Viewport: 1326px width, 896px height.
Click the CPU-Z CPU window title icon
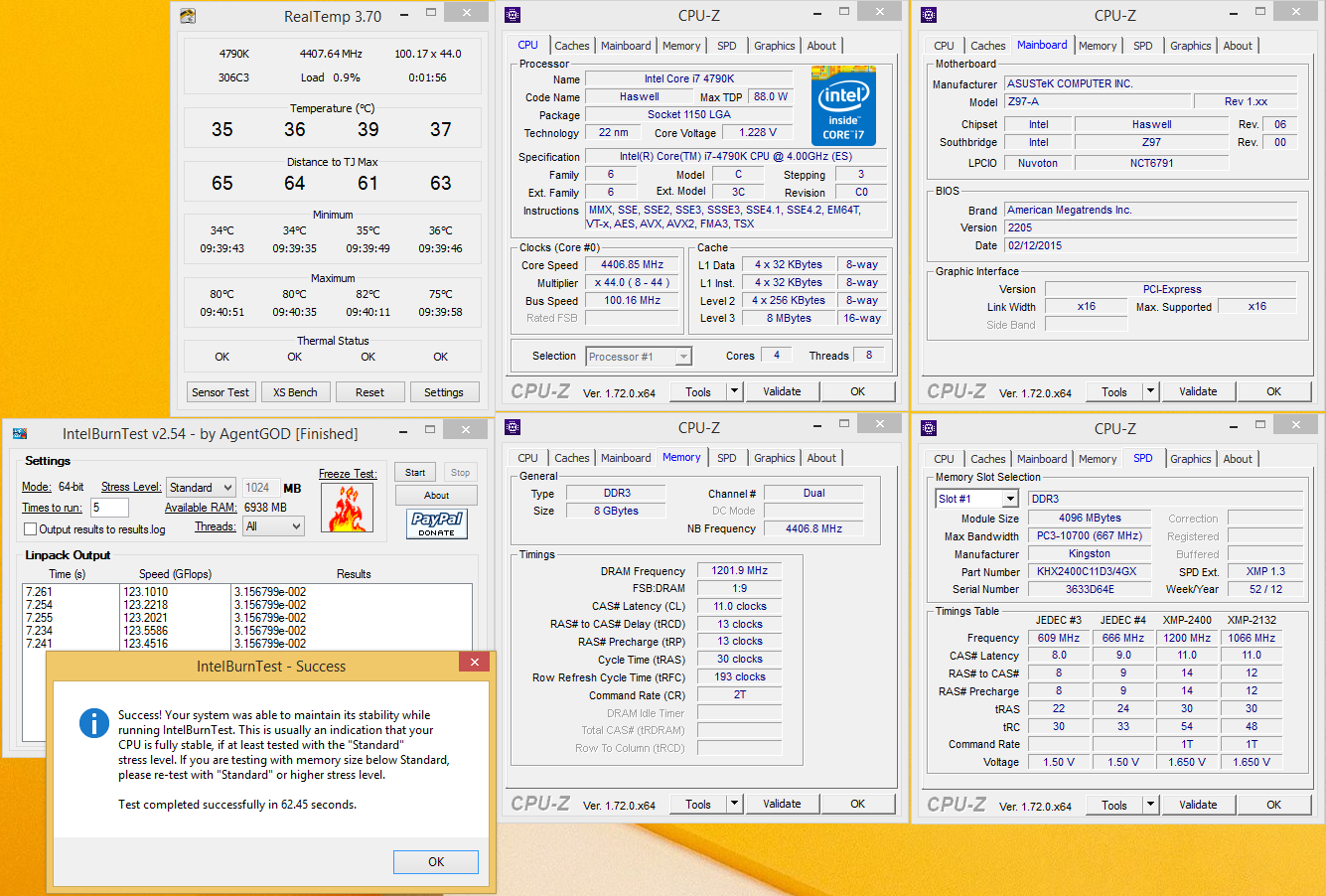[513, 15]
